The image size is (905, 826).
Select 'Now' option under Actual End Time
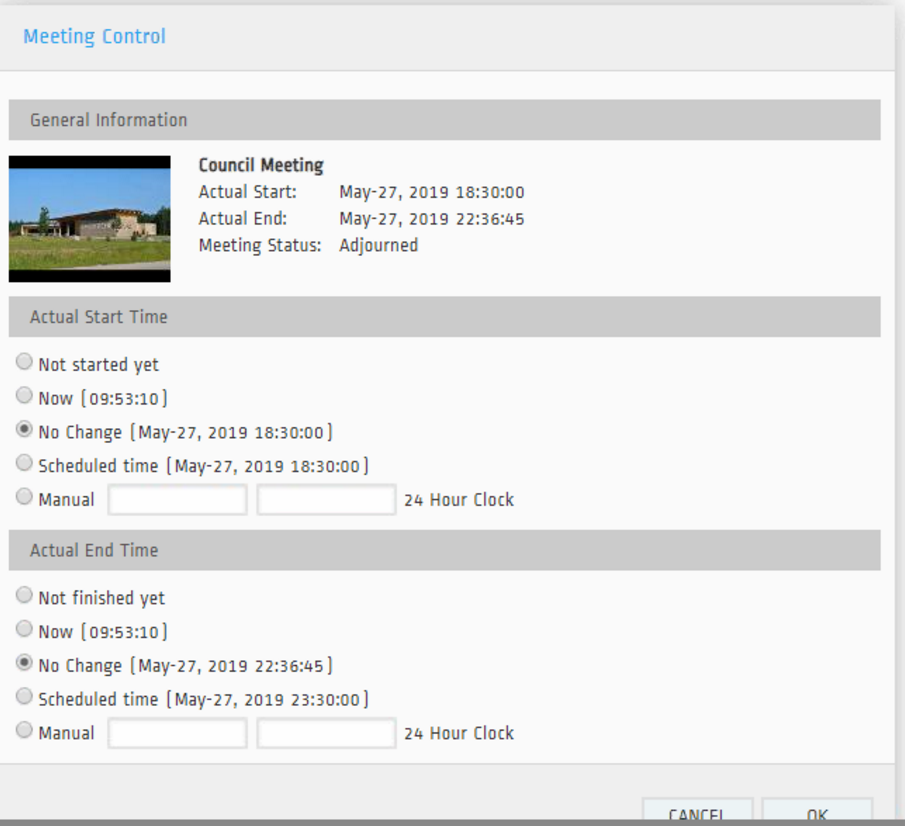[24, 629]
